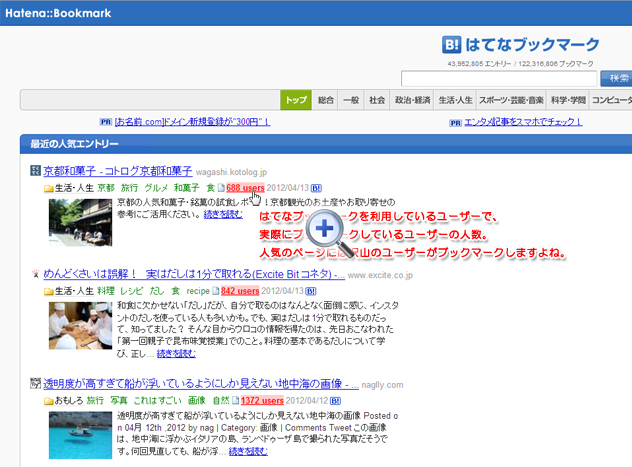Click the 検索 search button
The height and width of the screenshot is (467, 632).
tap(616, 78)
